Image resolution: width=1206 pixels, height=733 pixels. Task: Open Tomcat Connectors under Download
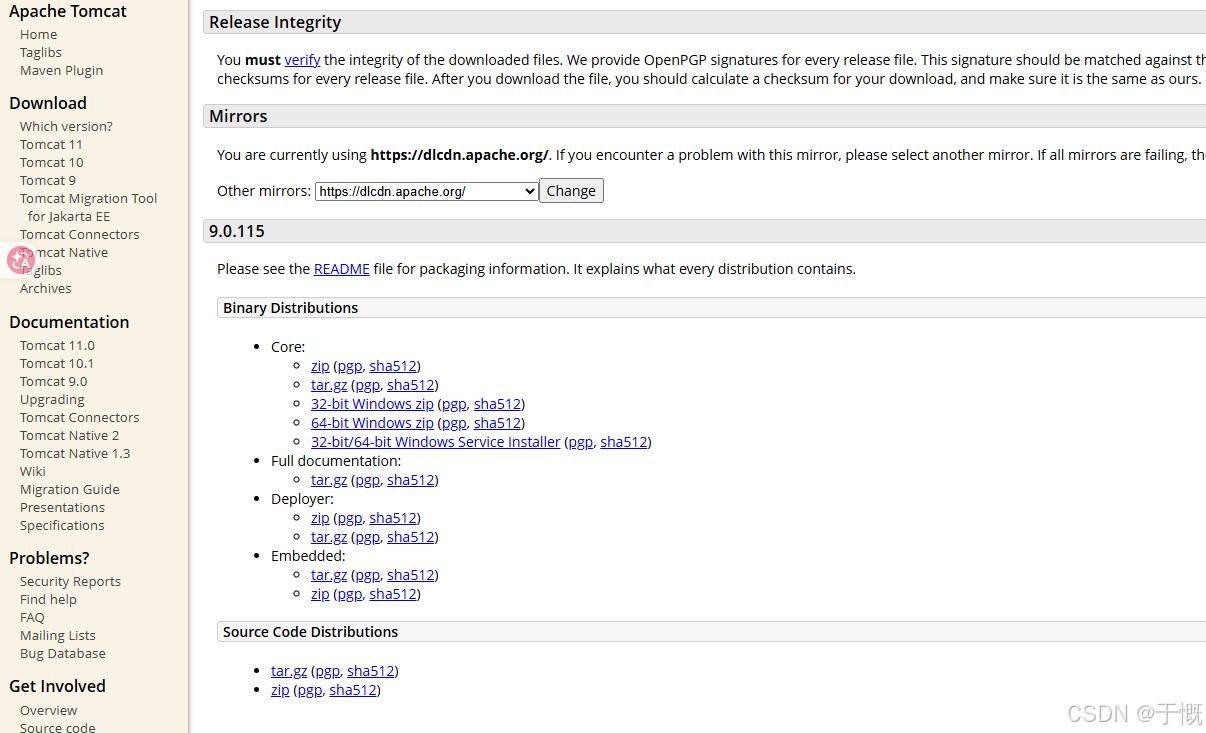pyautogui.click(x=80, y=234)
